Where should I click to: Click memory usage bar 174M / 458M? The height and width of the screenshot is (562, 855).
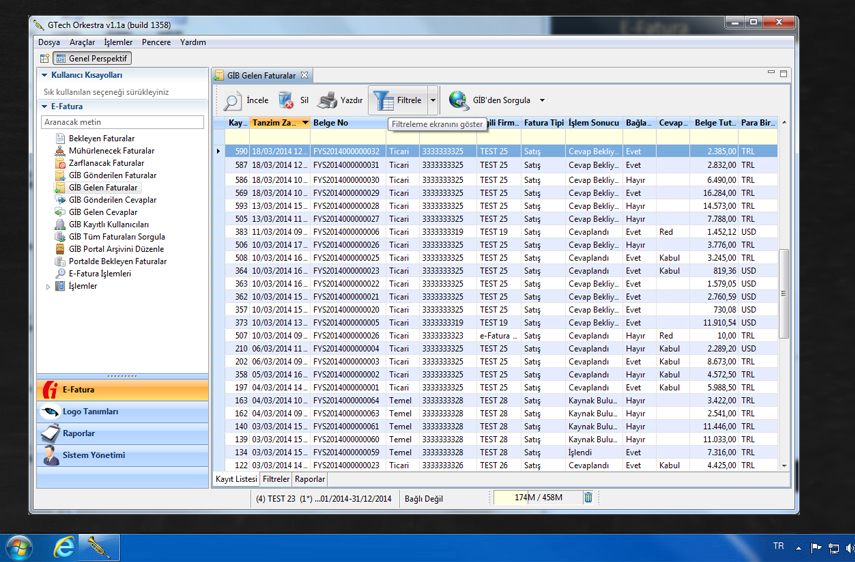click(538, 497)
